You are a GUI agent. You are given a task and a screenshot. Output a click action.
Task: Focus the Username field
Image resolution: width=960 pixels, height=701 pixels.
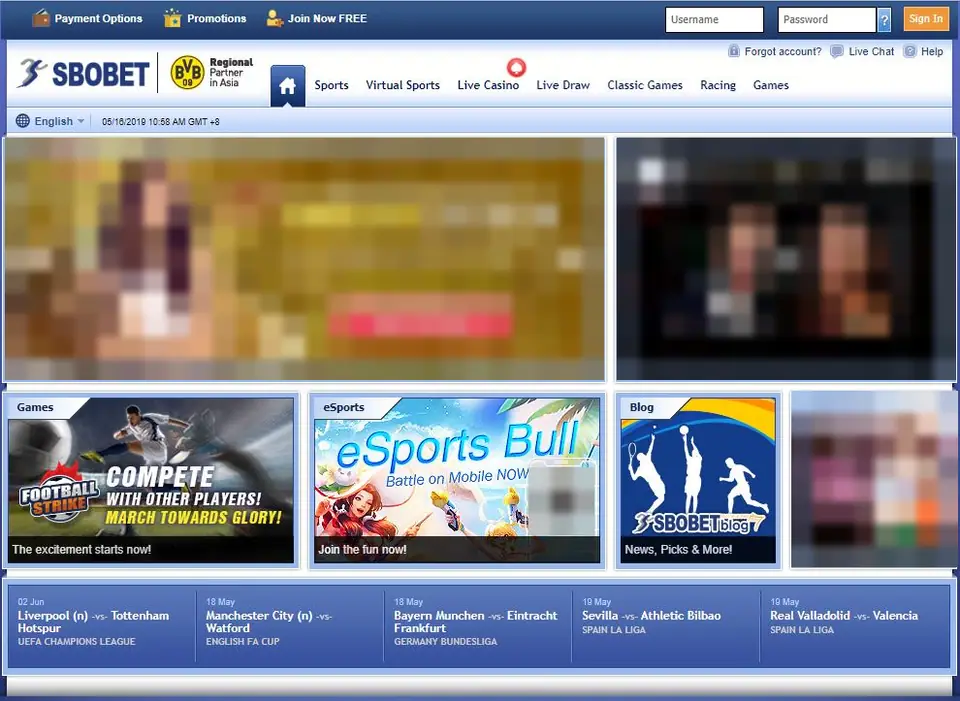714,20
